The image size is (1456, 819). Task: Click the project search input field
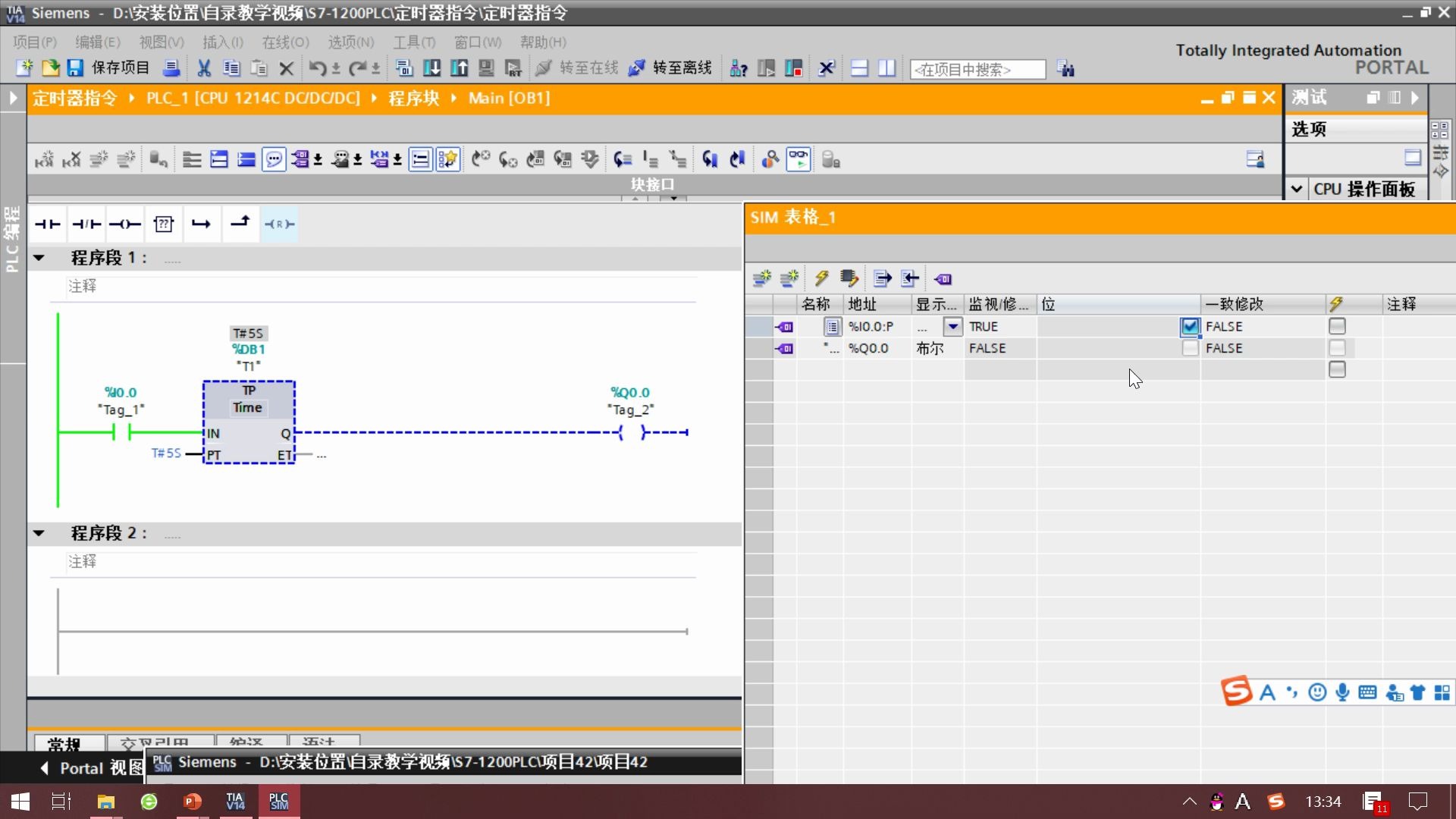[977, 69]
